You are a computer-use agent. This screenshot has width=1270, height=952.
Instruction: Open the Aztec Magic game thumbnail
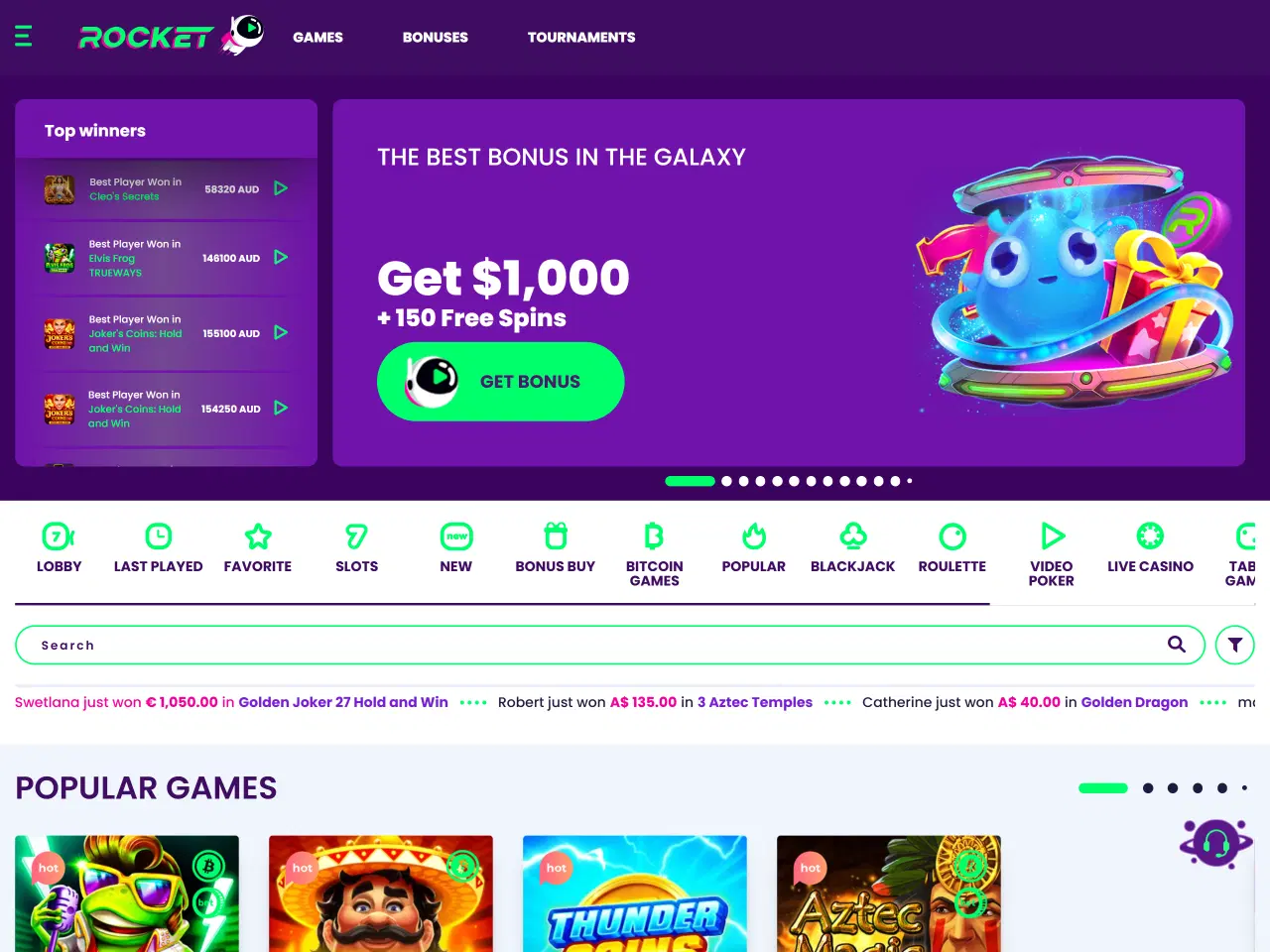click(x=889, y=893)
